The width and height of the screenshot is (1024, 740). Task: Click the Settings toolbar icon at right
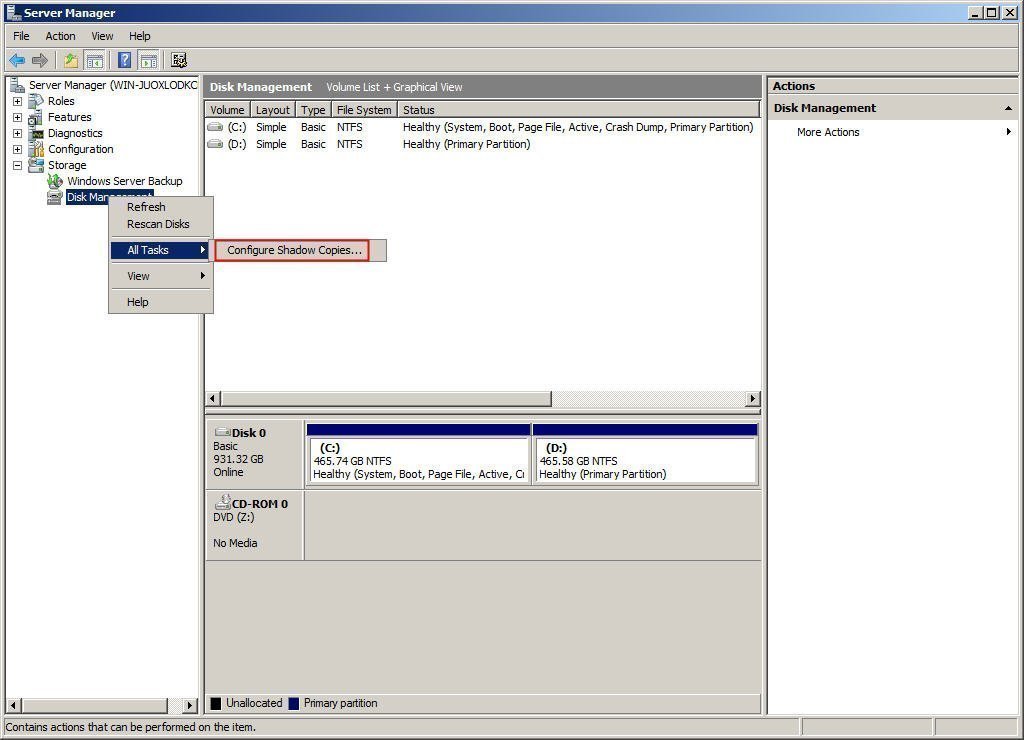[x=179, y=61]
